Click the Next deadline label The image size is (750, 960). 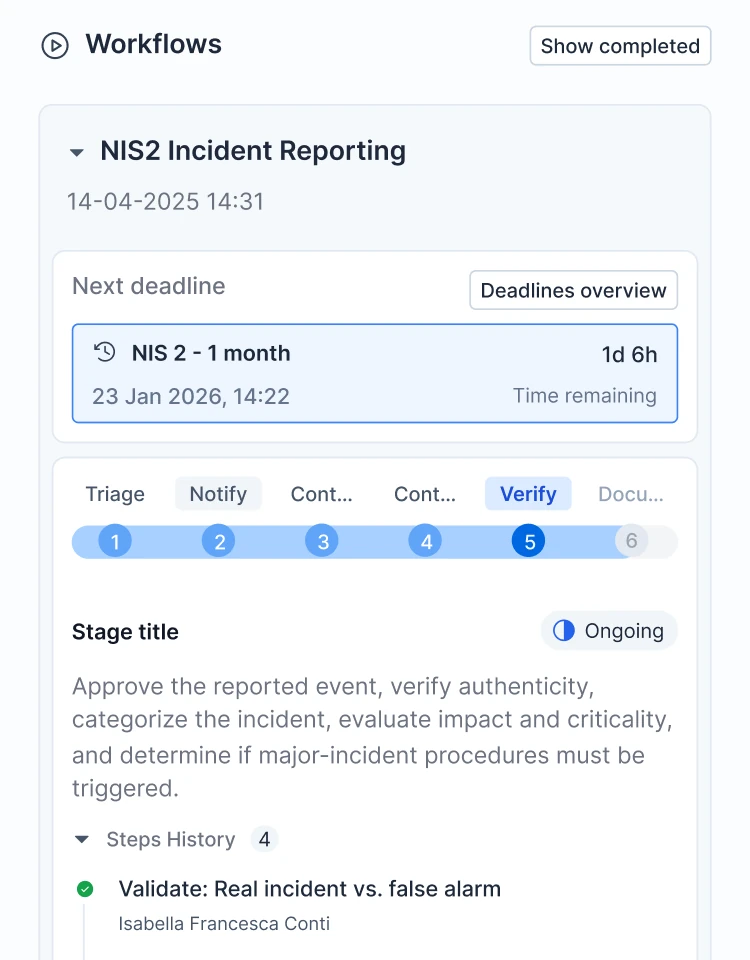click(149, 286)
